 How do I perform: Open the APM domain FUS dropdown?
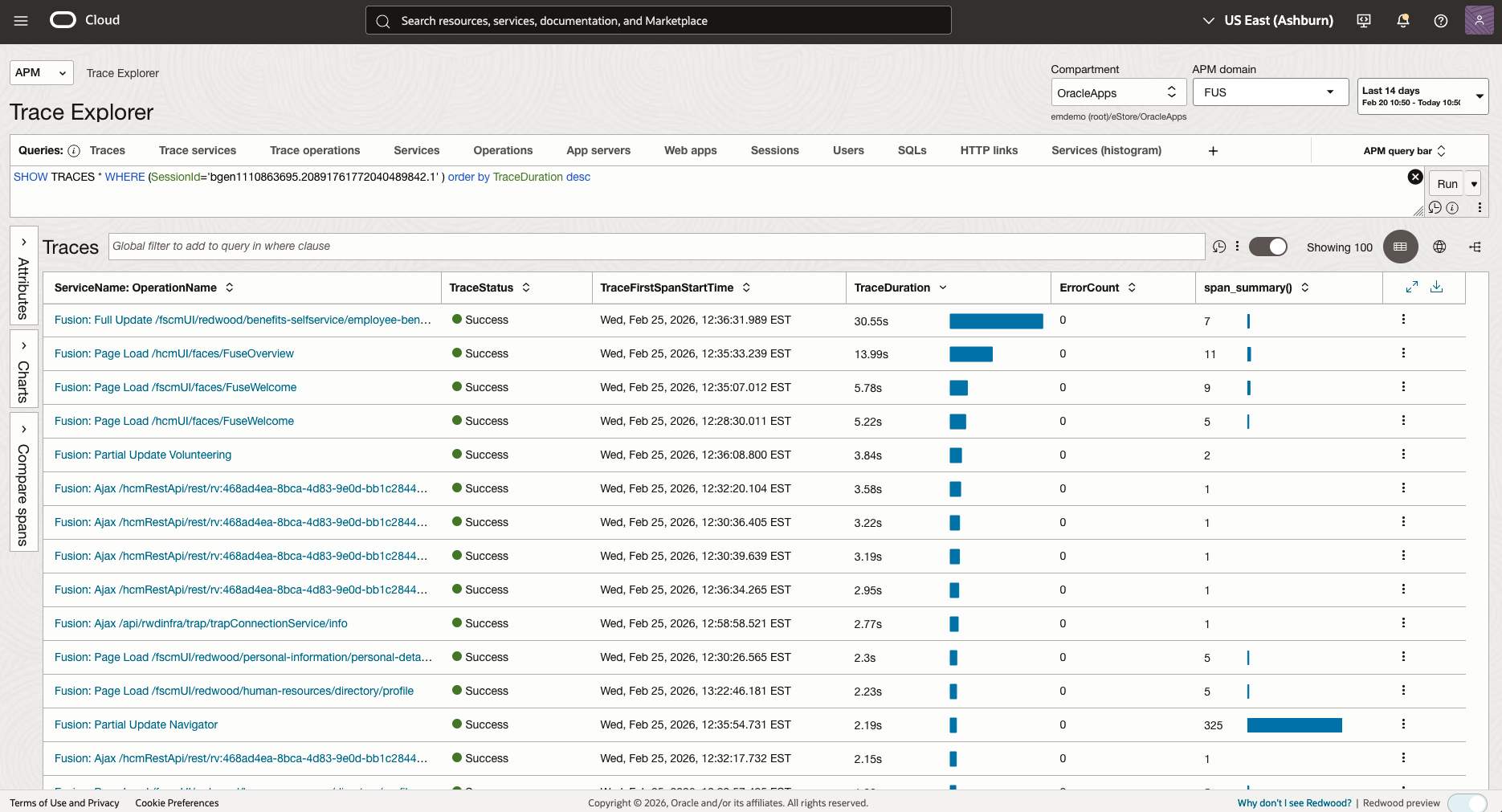(x=1269, y=92)
